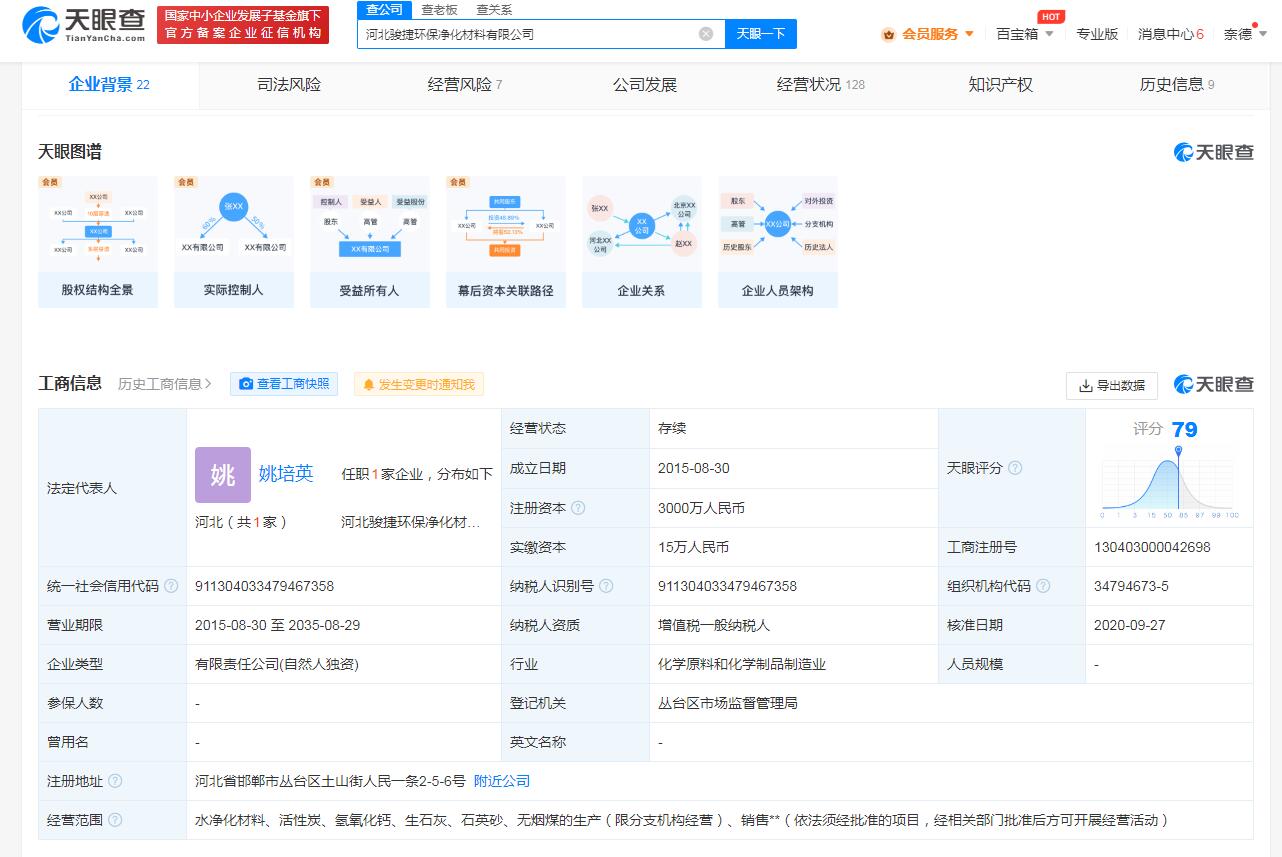Screen dimensions: 1282x857
Task: Open the 企业人员架构 graph thumbnail
Action: 778,242
